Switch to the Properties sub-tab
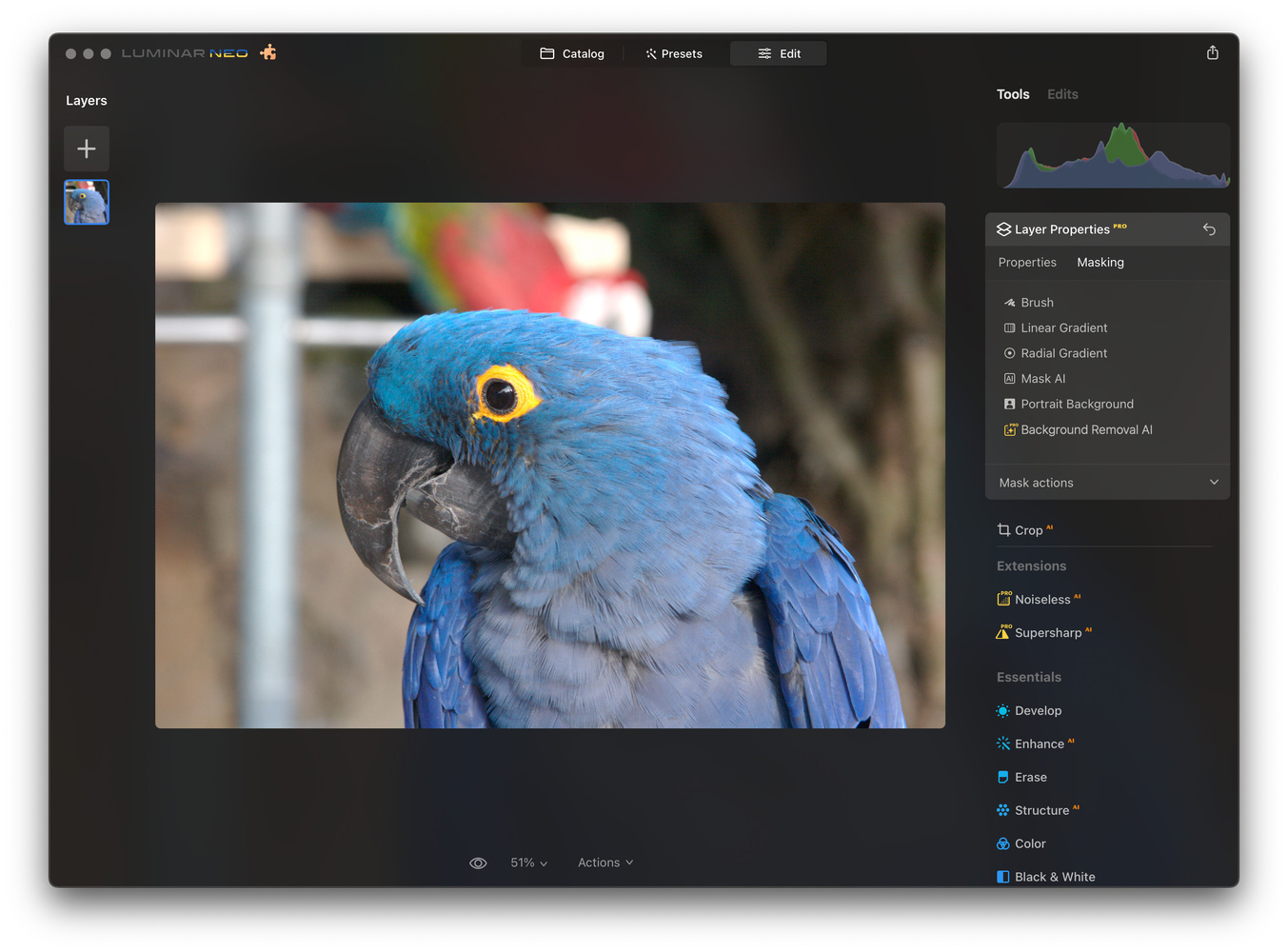1288x952 pixels. [x=1027, y=263]
